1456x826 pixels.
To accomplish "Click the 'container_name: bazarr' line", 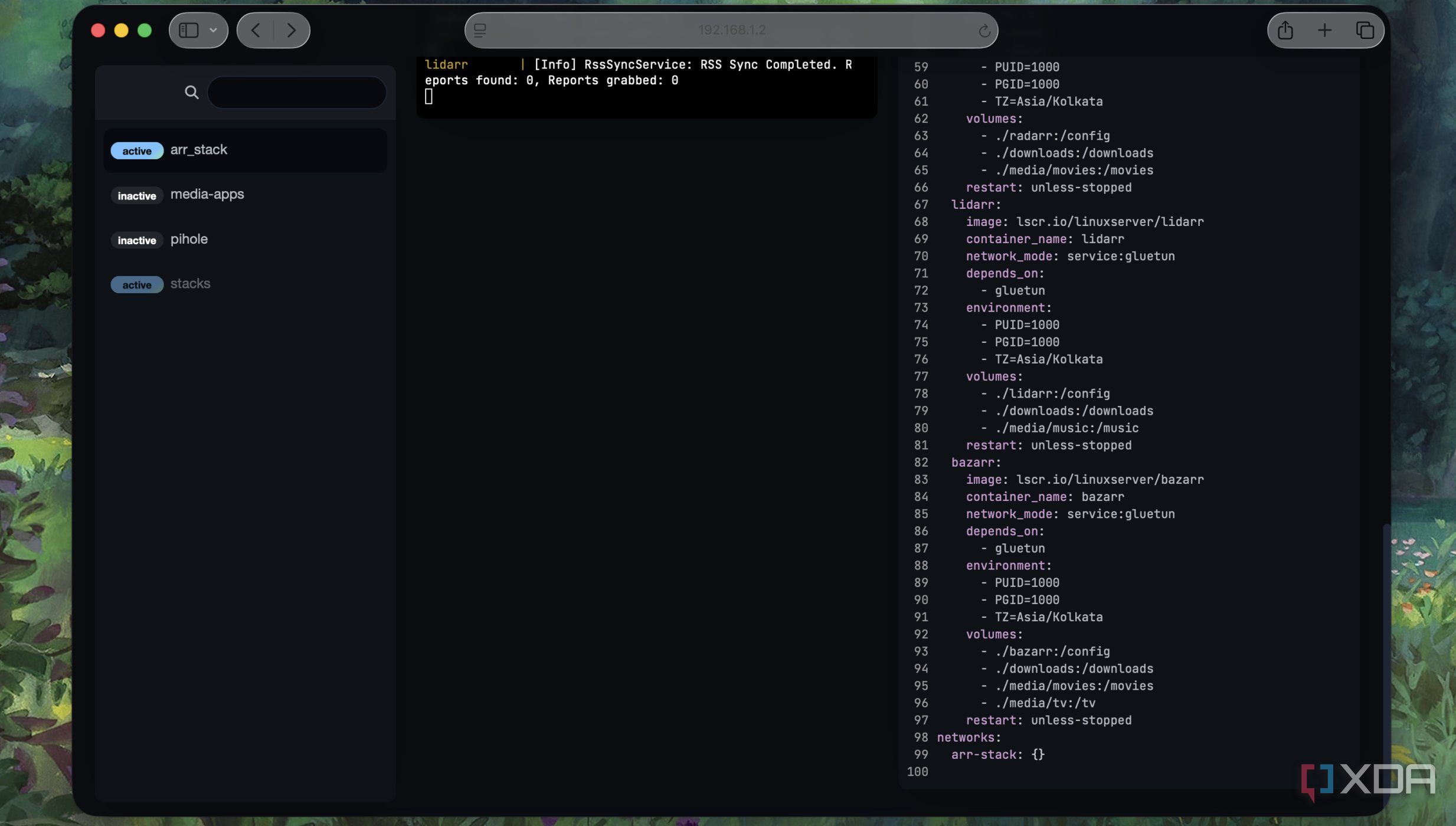I will (1045, 497).
